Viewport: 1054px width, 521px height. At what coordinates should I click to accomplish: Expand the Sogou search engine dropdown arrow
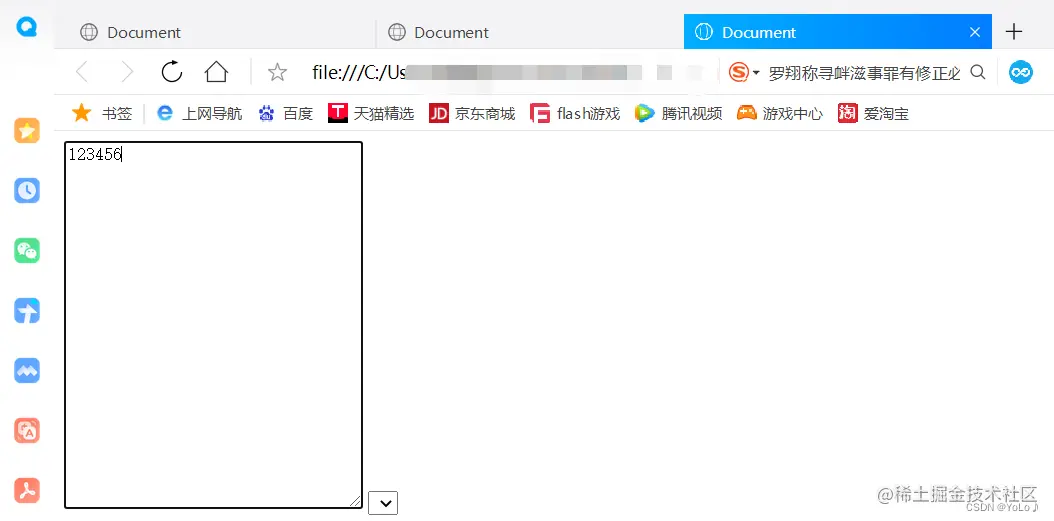click(756, 73)
